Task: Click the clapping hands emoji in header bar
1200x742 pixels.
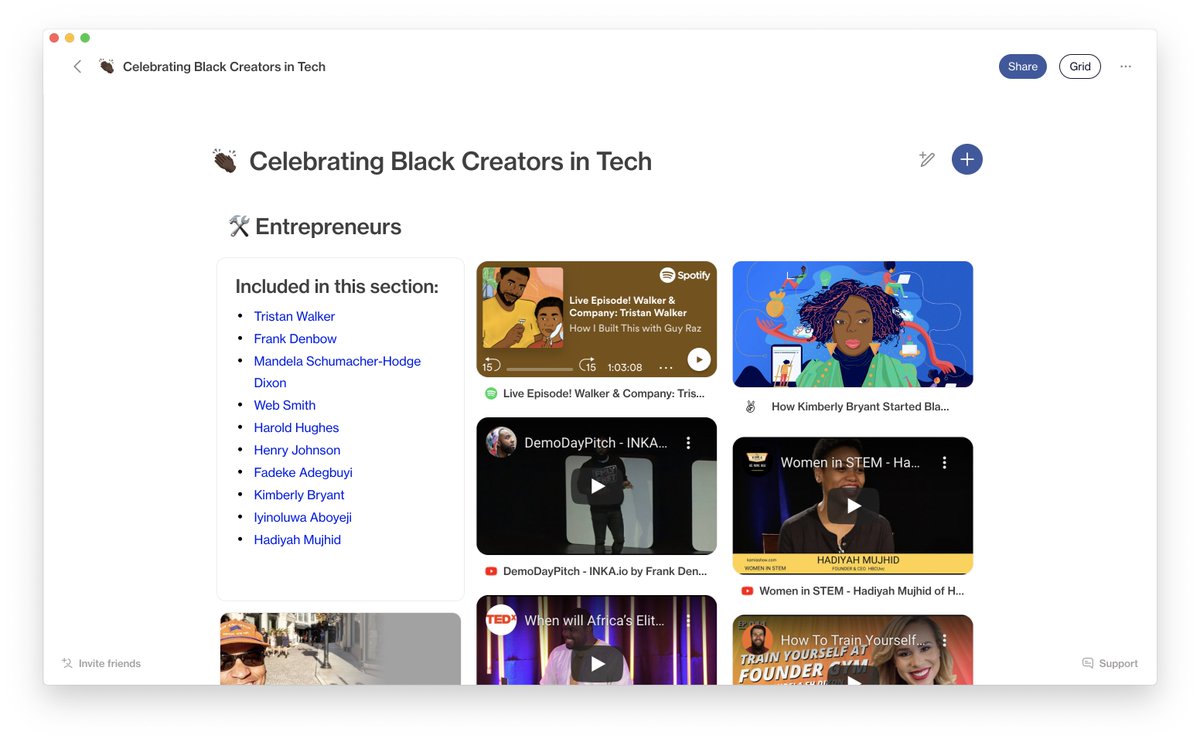Action: 106,66
